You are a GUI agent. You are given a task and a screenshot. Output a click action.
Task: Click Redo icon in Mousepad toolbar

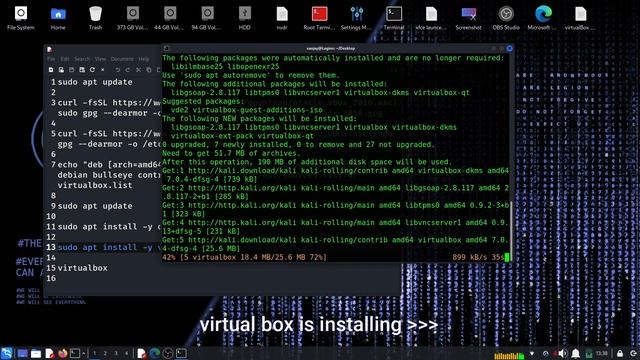pos(128,70)
